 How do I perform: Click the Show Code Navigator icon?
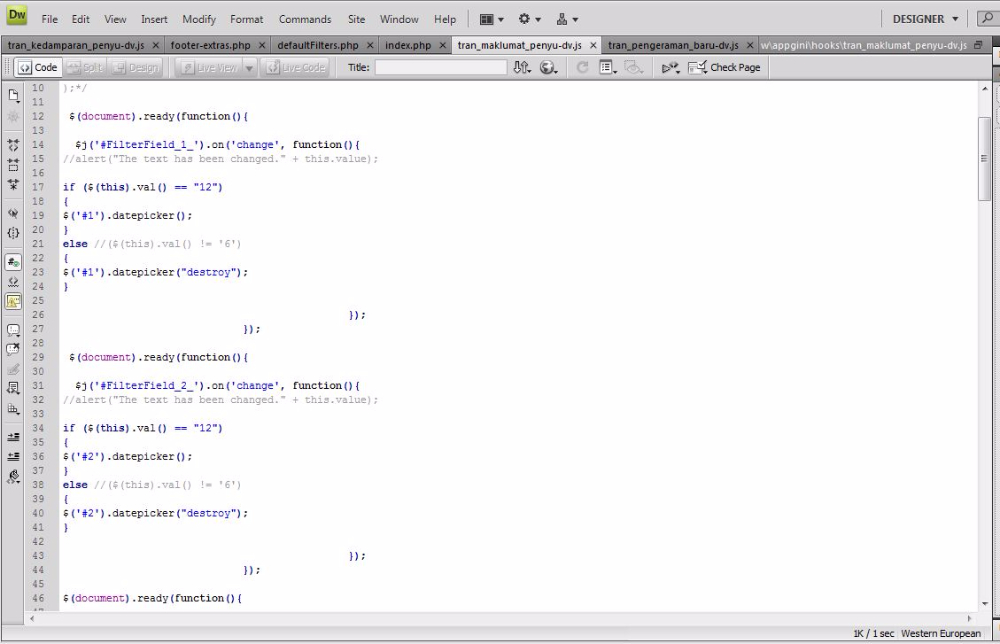pos(13,117)
